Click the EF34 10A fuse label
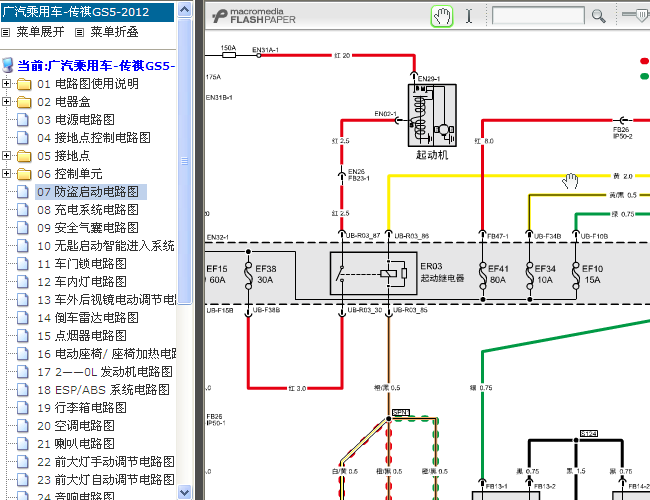The height and width of the screenshot is (500, 650). [x=545, y=274]
